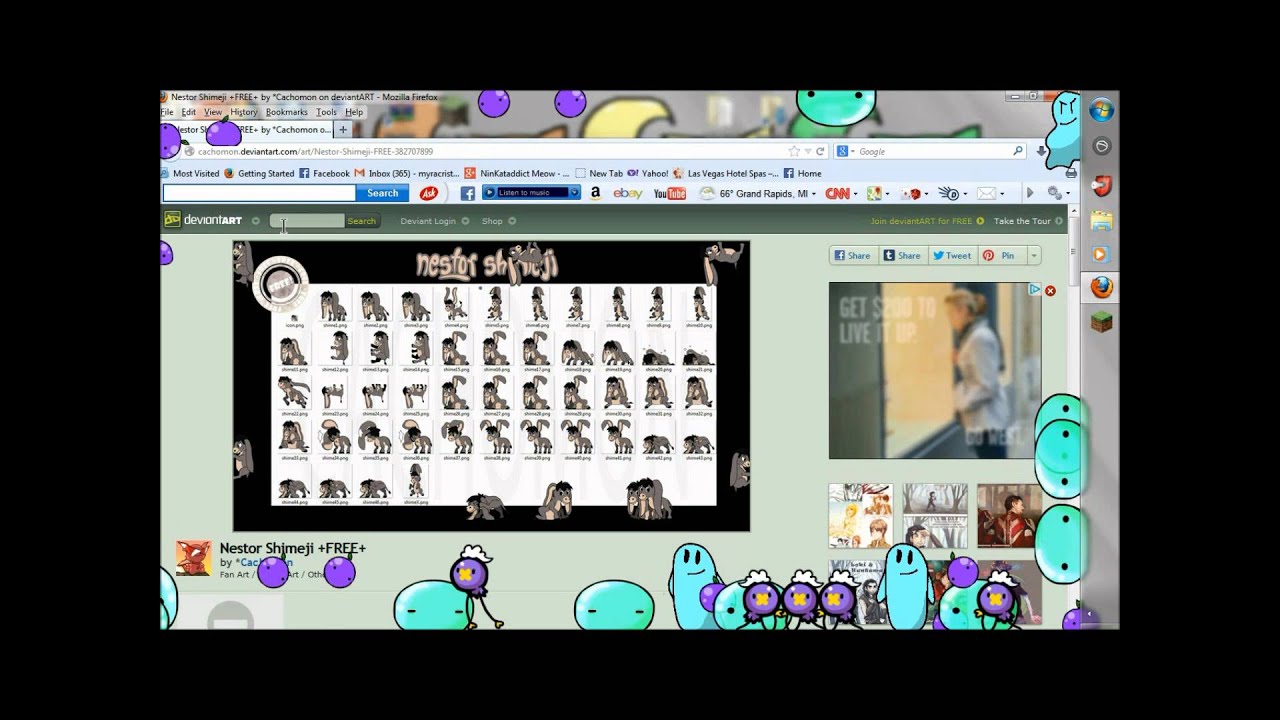Open Windows Explorer folder taskbar icon
The image size is (1280, 720).
tap(1101, 220)
